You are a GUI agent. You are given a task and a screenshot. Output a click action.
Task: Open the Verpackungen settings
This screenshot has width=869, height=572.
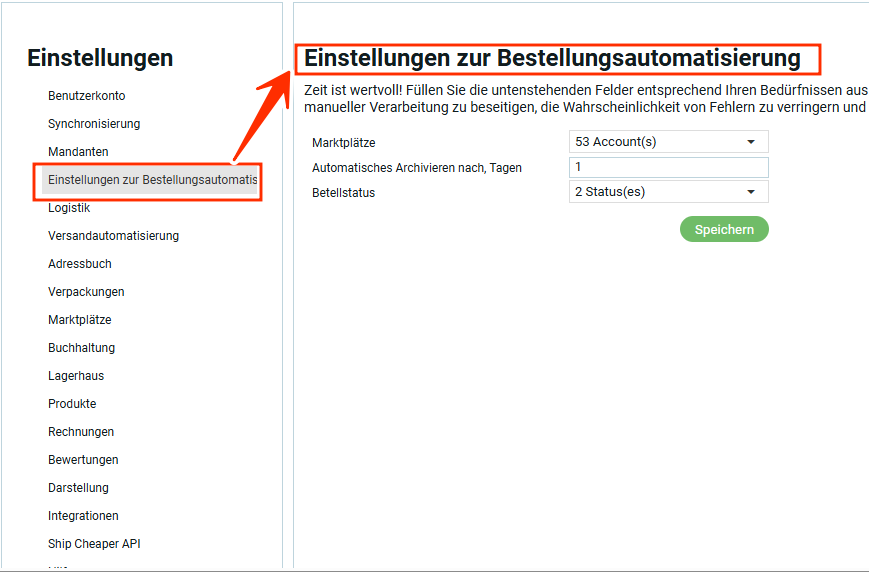(x=86, y=292)
